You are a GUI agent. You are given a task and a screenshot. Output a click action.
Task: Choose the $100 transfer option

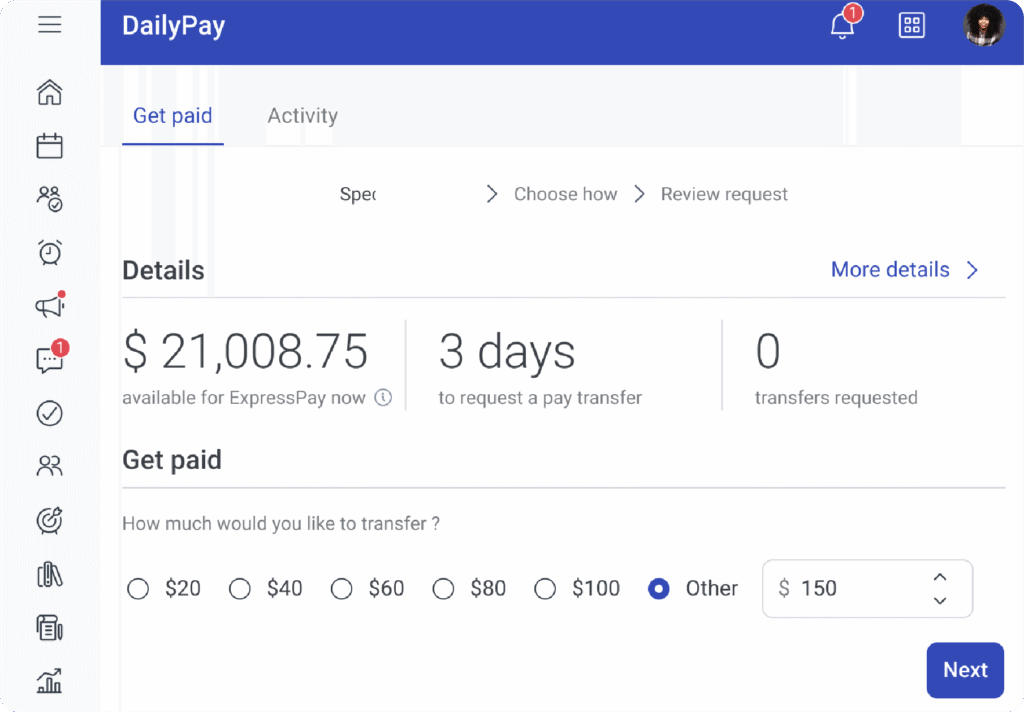click(x=545, y=589)
